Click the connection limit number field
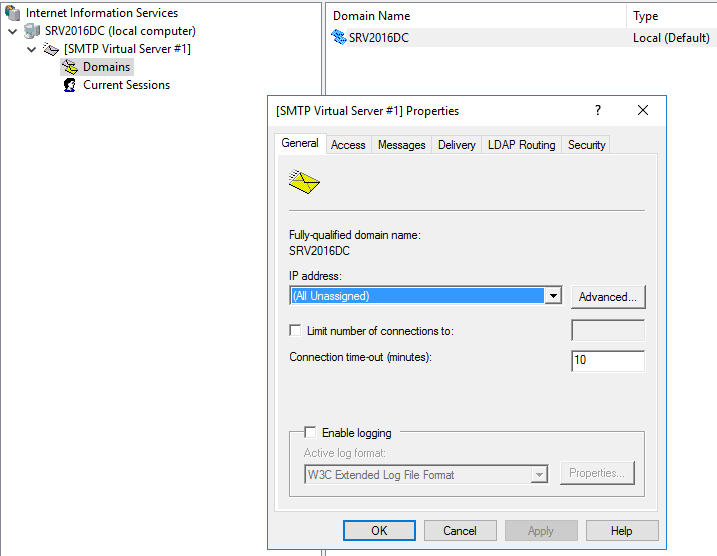The width and height of the screenshot is (717, 556). (608, 330)
